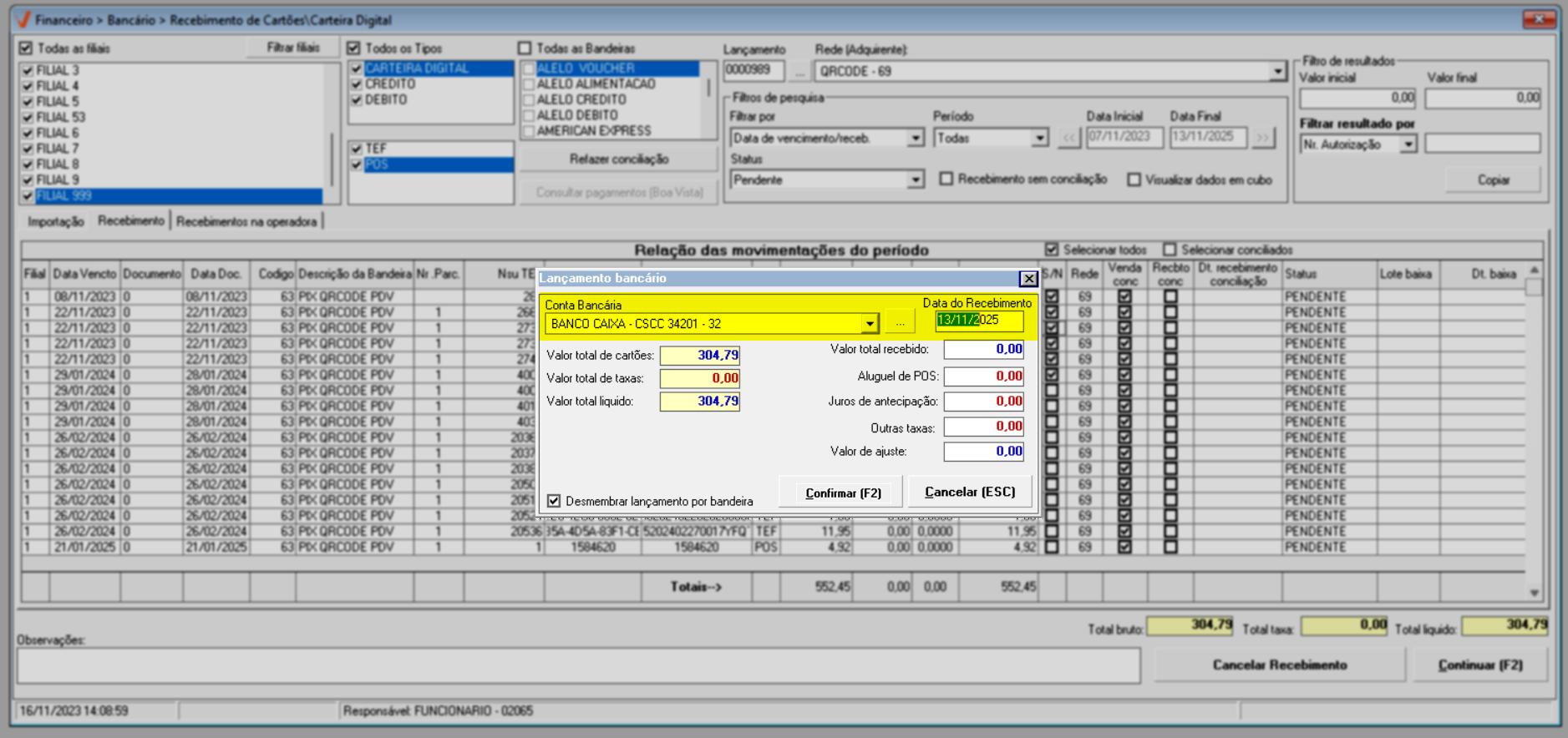
Task: Open the Recebimentos na operadora tab
Action: tap(246, 221)
